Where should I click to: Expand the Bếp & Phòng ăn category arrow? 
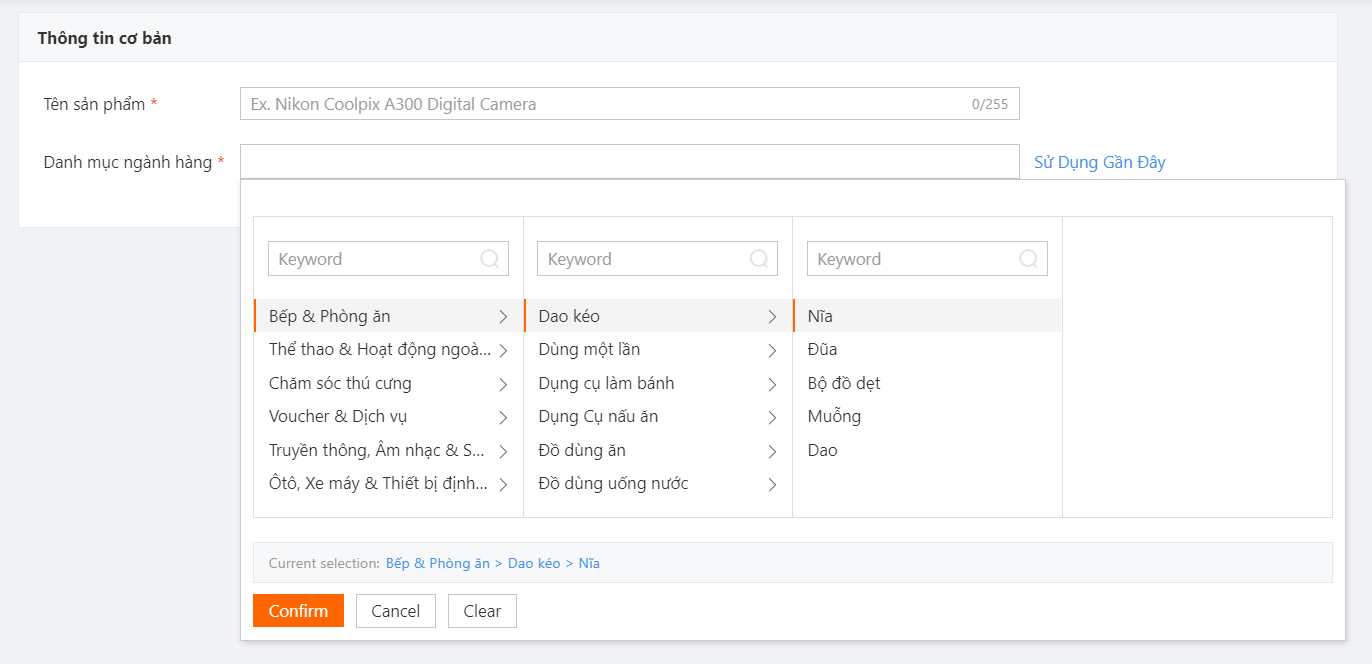tap(503, 317)
